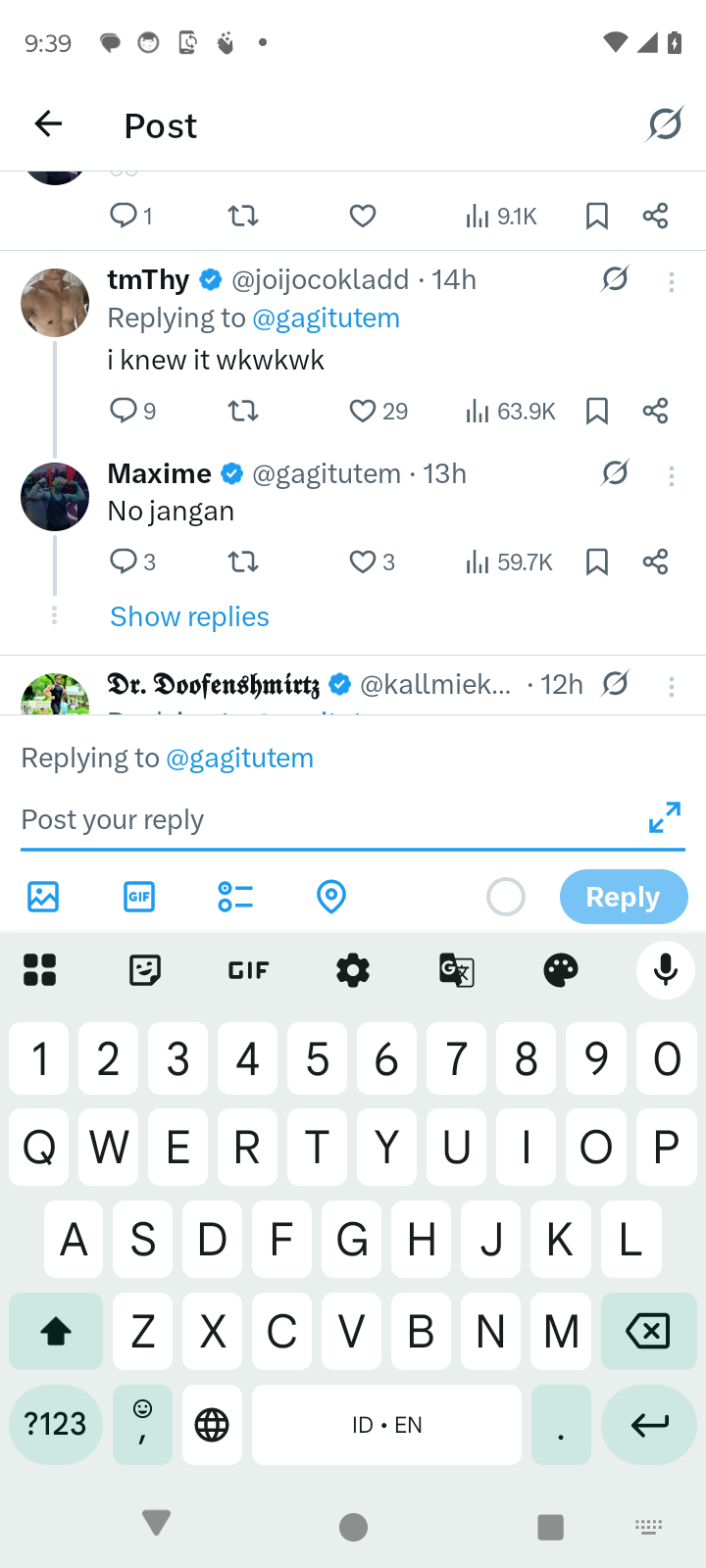Expand reply composer to full screen
Viewport: 706px width, 1568px height.
pyautogui.click(x=665, y=817)
